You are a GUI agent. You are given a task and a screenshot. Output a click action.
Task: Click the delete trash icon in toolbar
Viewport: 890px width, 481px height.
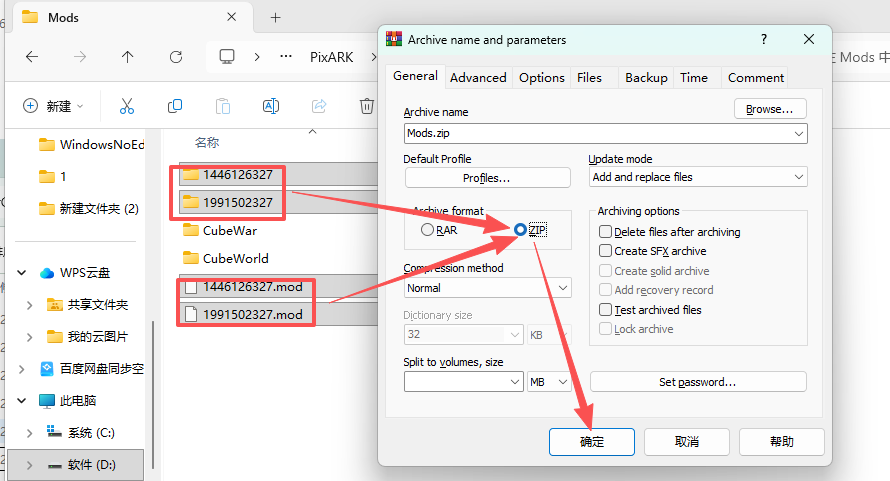(x=367, y=106)
